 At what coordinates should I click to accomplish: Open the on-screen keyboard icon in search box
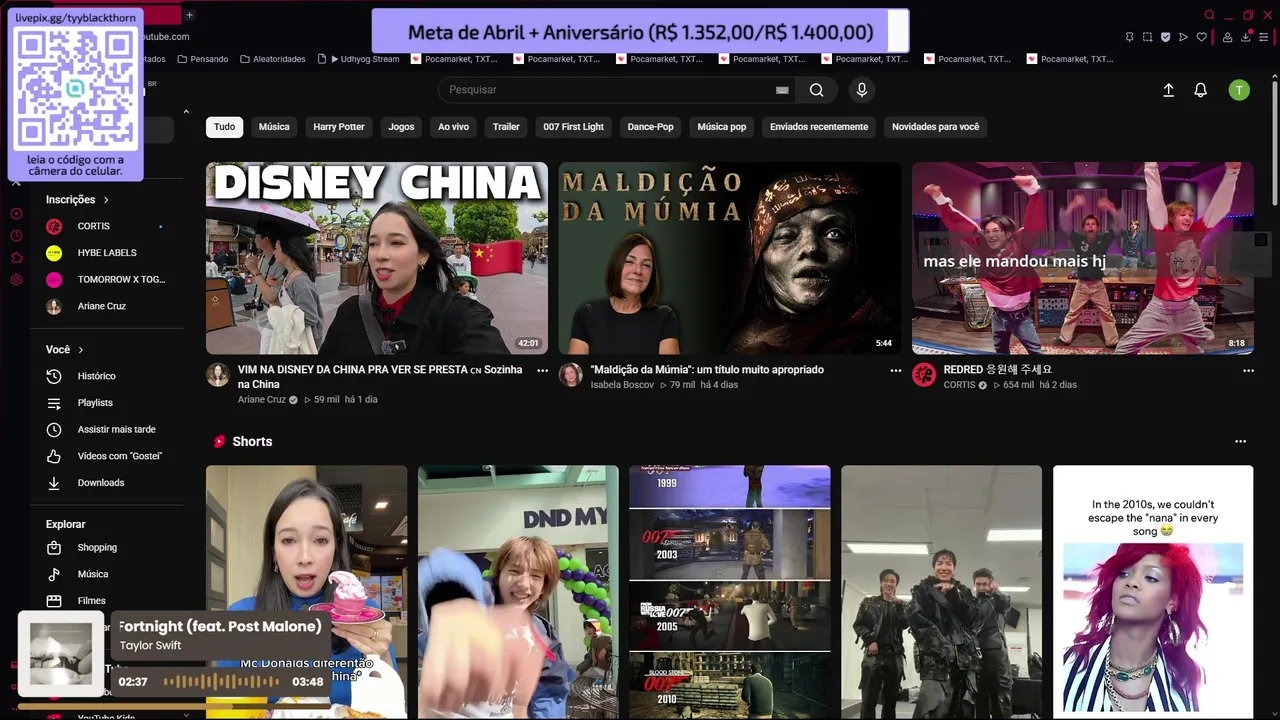(782, 90)
